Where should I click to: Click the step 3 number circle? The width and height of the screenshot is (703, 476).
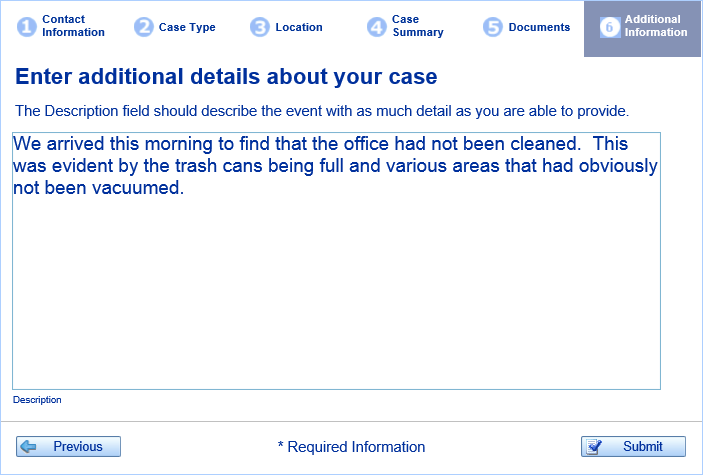click(x=260, y=27)
